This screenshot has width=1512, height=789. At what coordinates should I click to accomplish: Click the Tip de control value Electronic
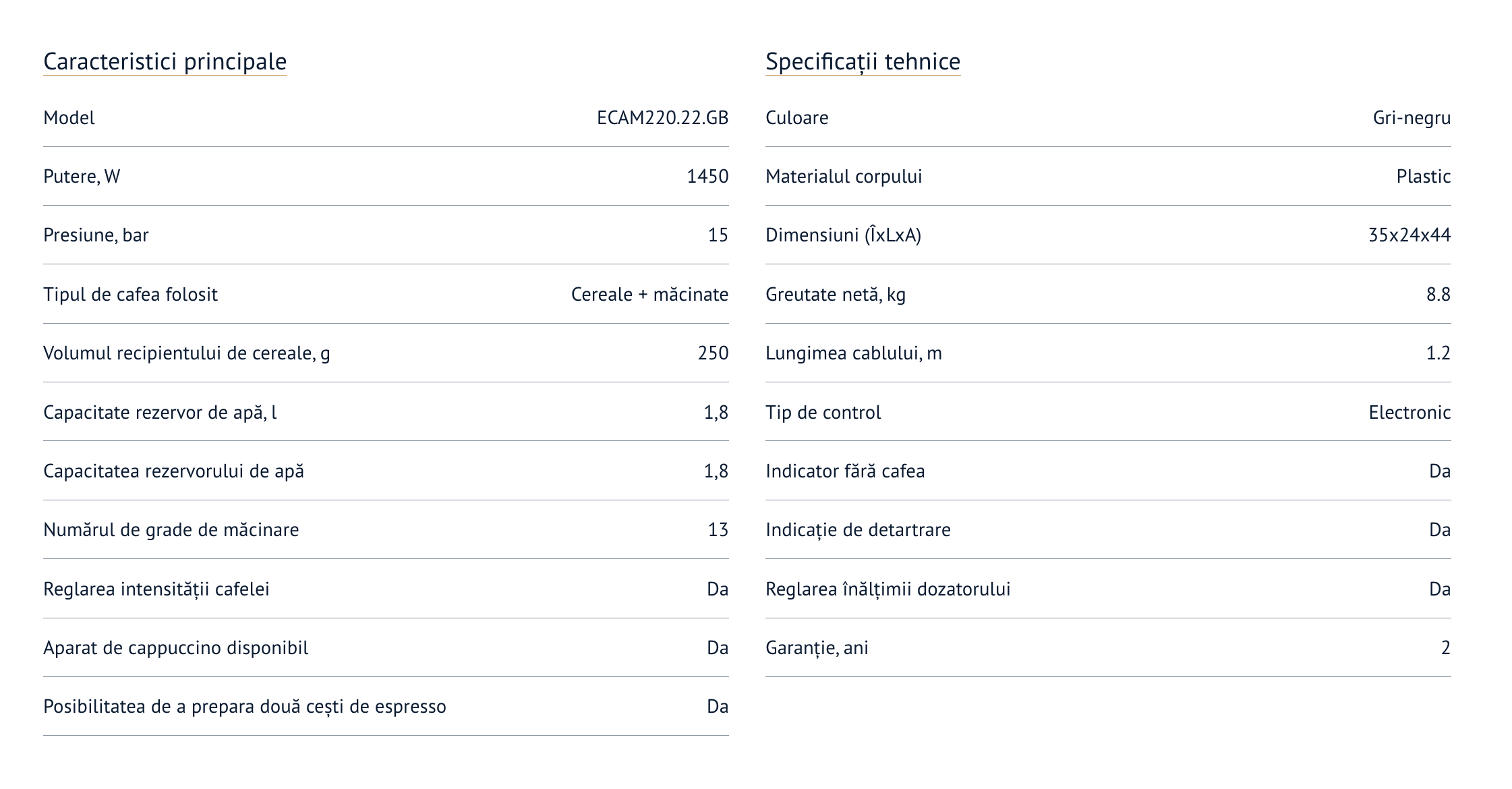1409,413
